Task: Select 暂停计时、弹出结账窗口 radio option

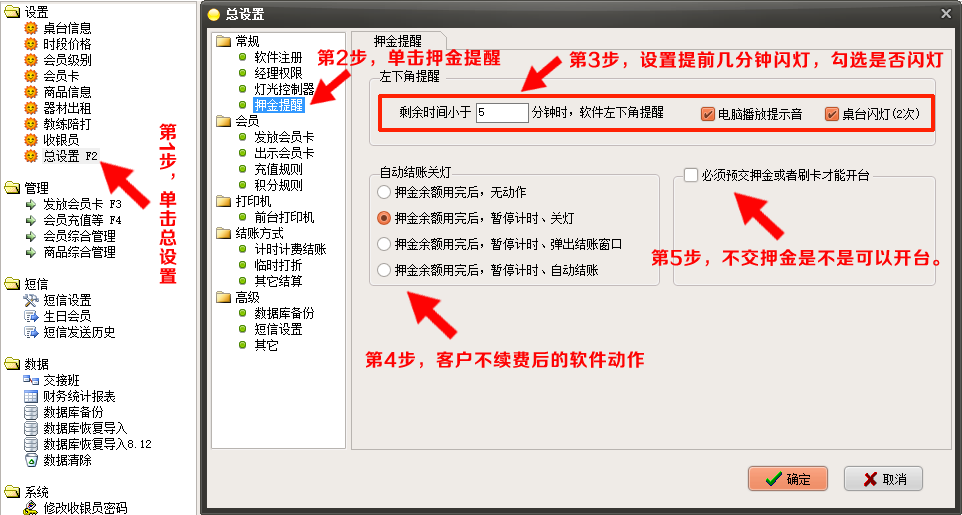Action: 384,244
